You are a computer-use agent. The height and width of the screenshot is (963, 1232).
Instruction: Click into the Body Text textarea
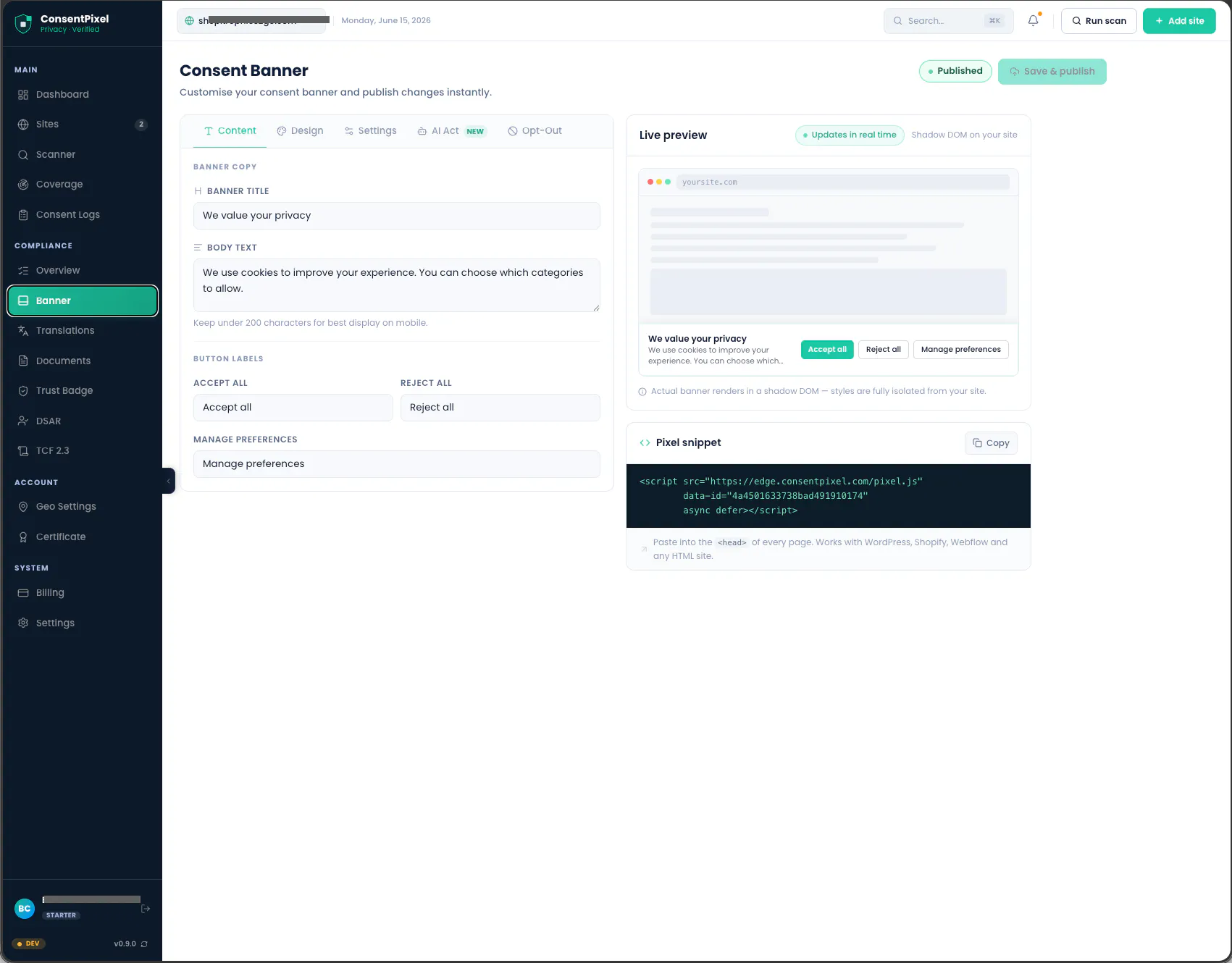397,285
